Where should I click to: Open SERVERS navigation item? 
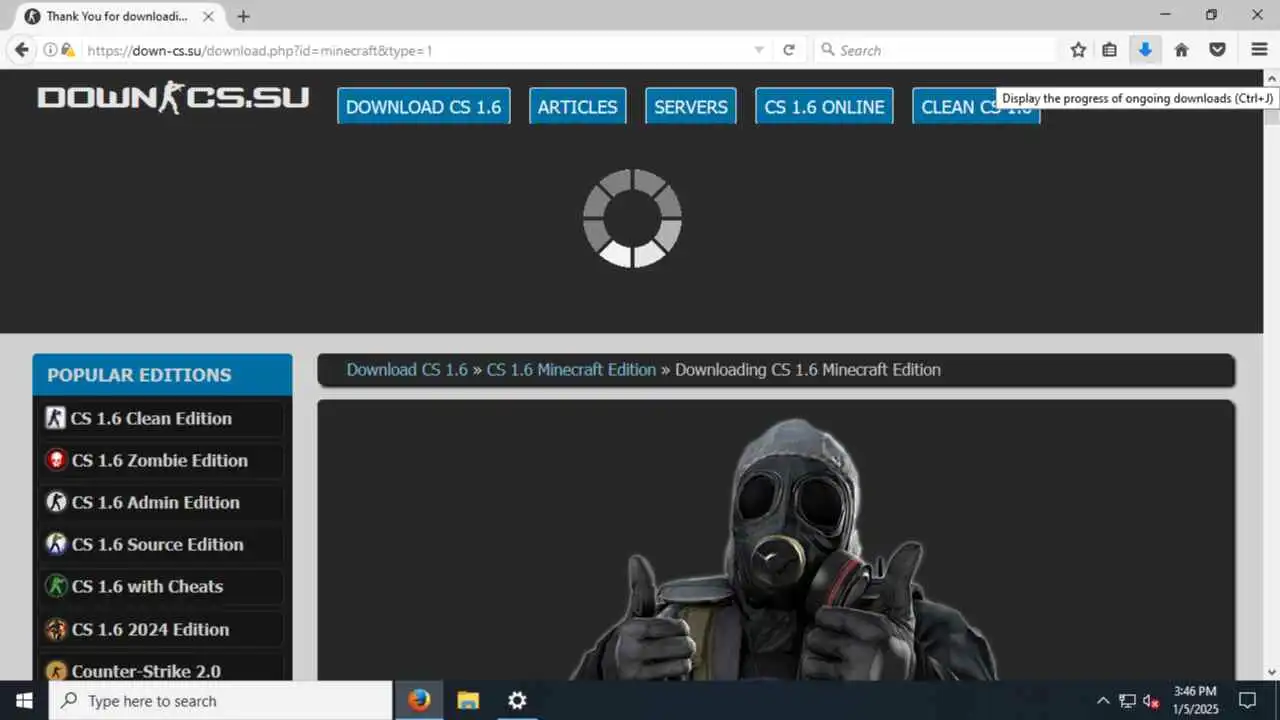click(691, 107)
